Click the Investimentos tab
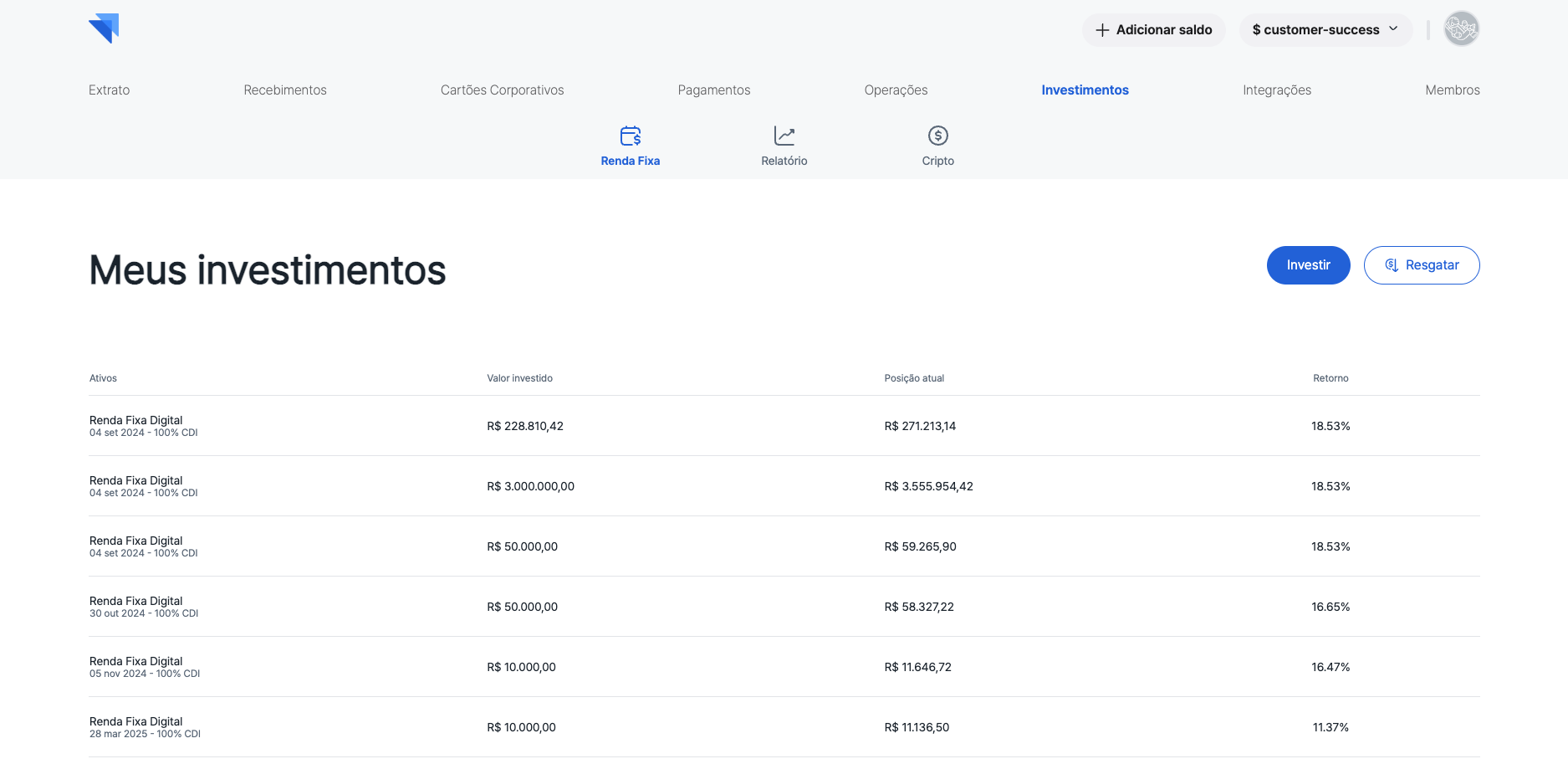 point(1085,90)
